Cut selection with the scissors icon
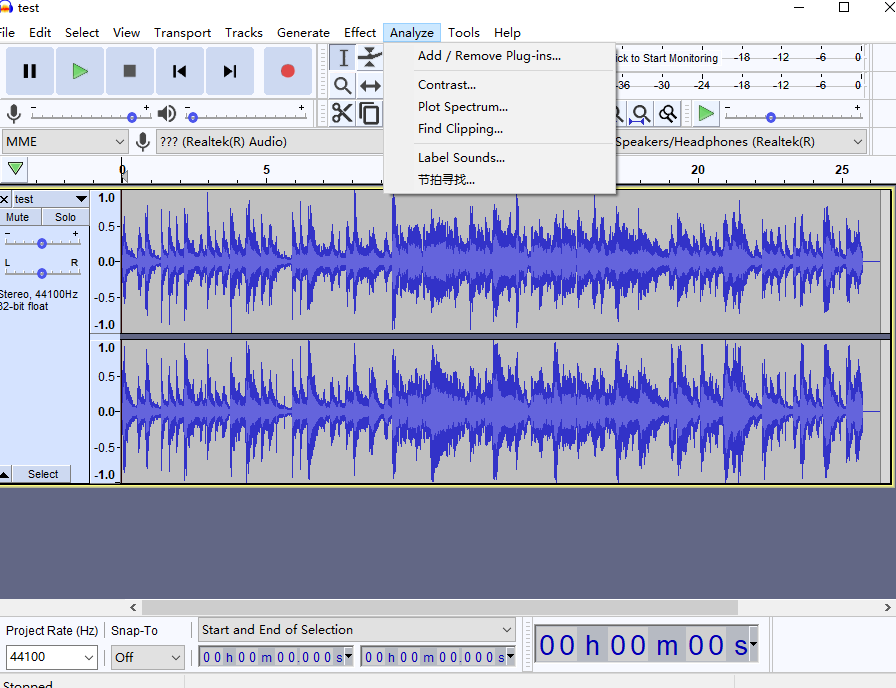This screenshot has height=688, width=896. pyautogui.click(x=342, y=113)
